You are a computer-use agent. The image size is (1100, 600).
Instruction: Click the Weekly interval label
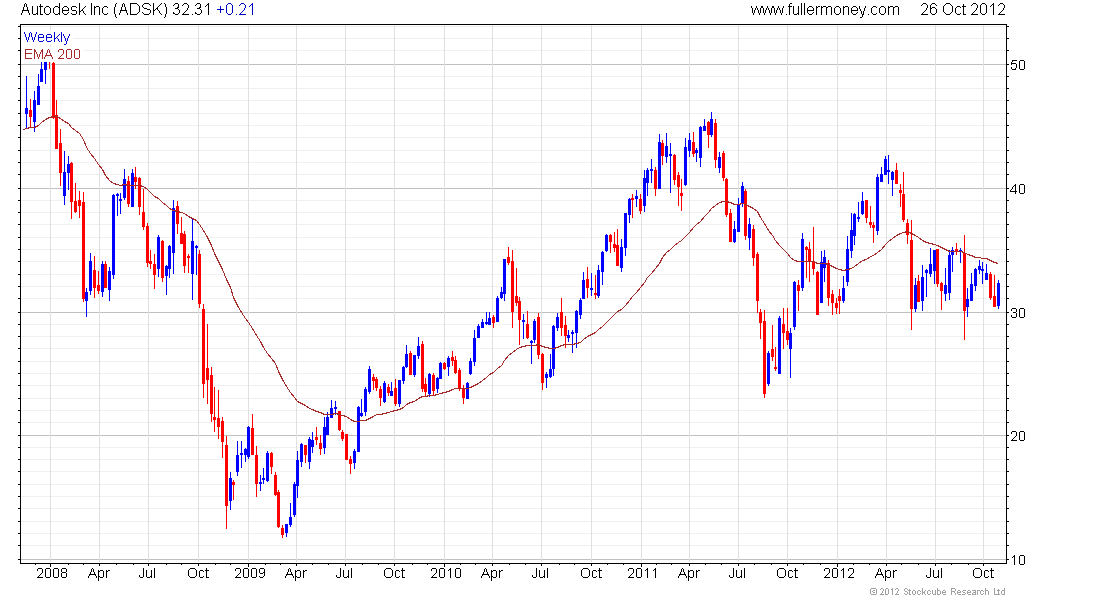click(47, 37)
